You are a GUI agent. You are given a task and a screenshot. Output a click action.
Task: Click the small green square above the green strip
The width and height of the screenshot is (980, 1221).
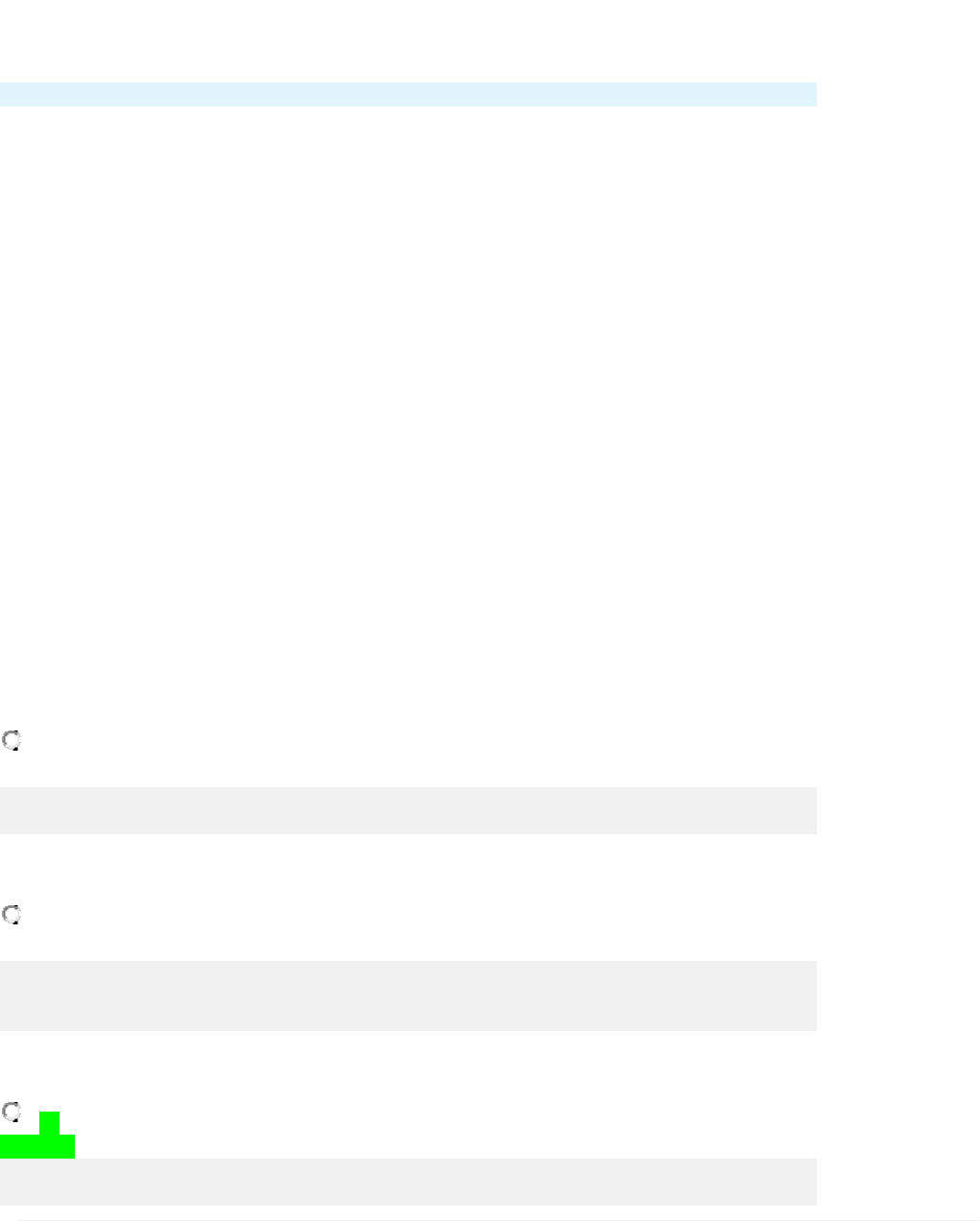point(49,1122)
